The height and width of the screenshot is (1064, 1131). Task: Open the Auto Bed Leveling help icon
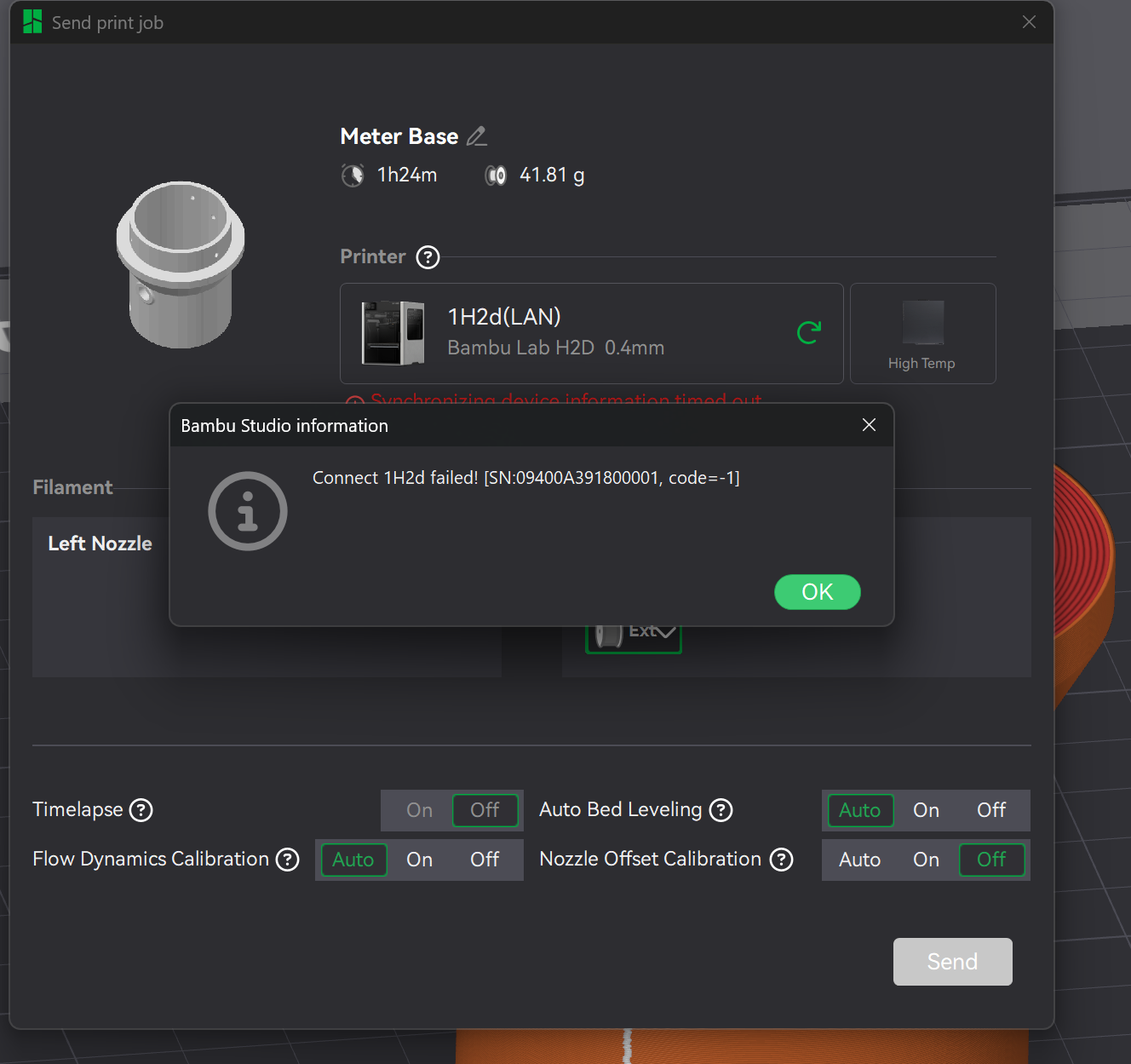pos(721,810)
